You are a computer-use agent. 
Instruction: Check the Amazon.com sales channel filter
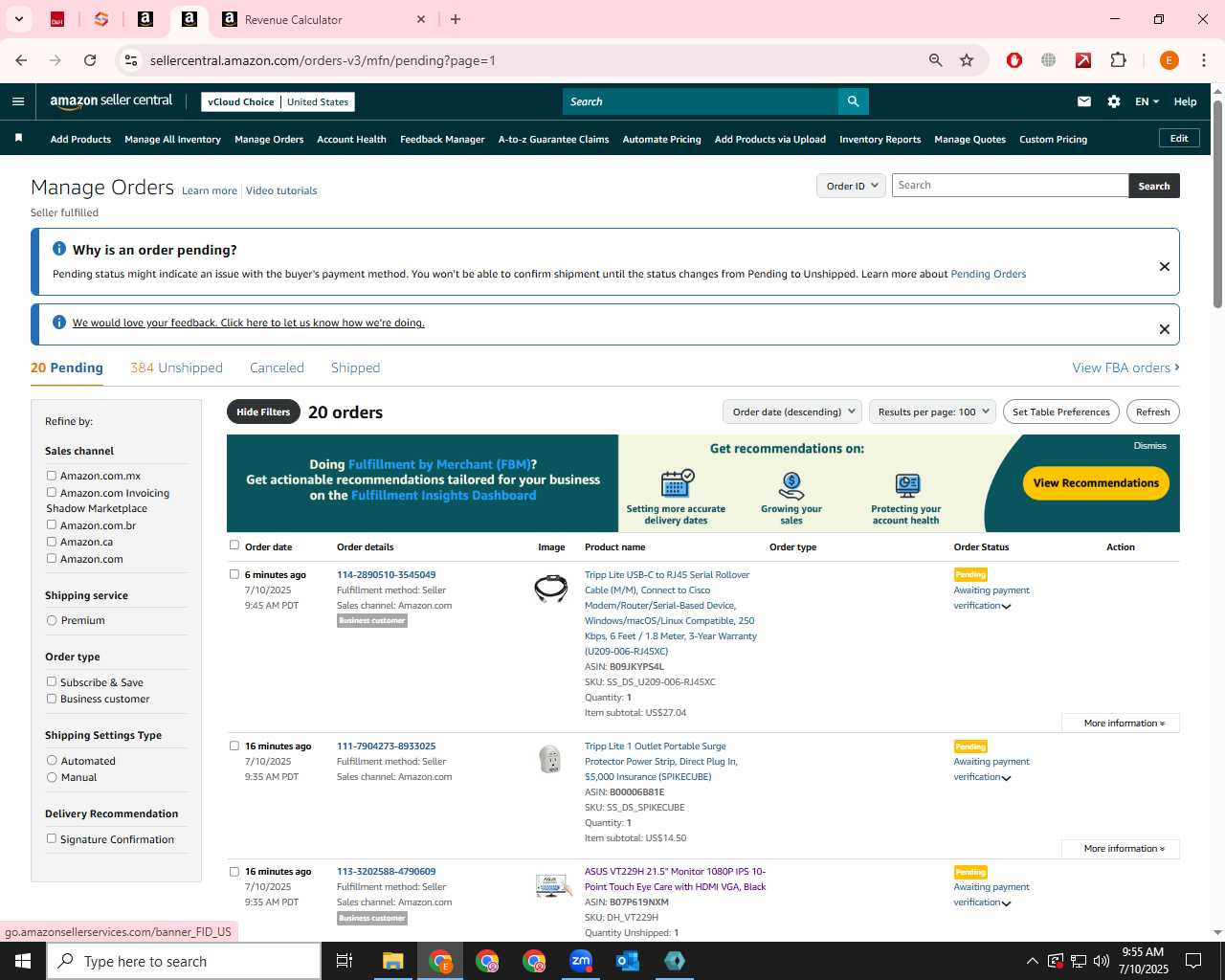coord(52,559)
